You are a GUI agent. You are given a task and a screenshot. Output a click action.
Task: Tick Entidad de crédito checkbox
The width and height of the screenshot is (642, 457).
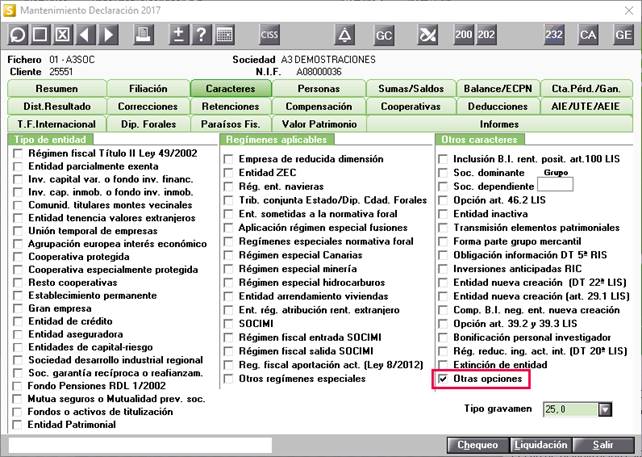18,321
